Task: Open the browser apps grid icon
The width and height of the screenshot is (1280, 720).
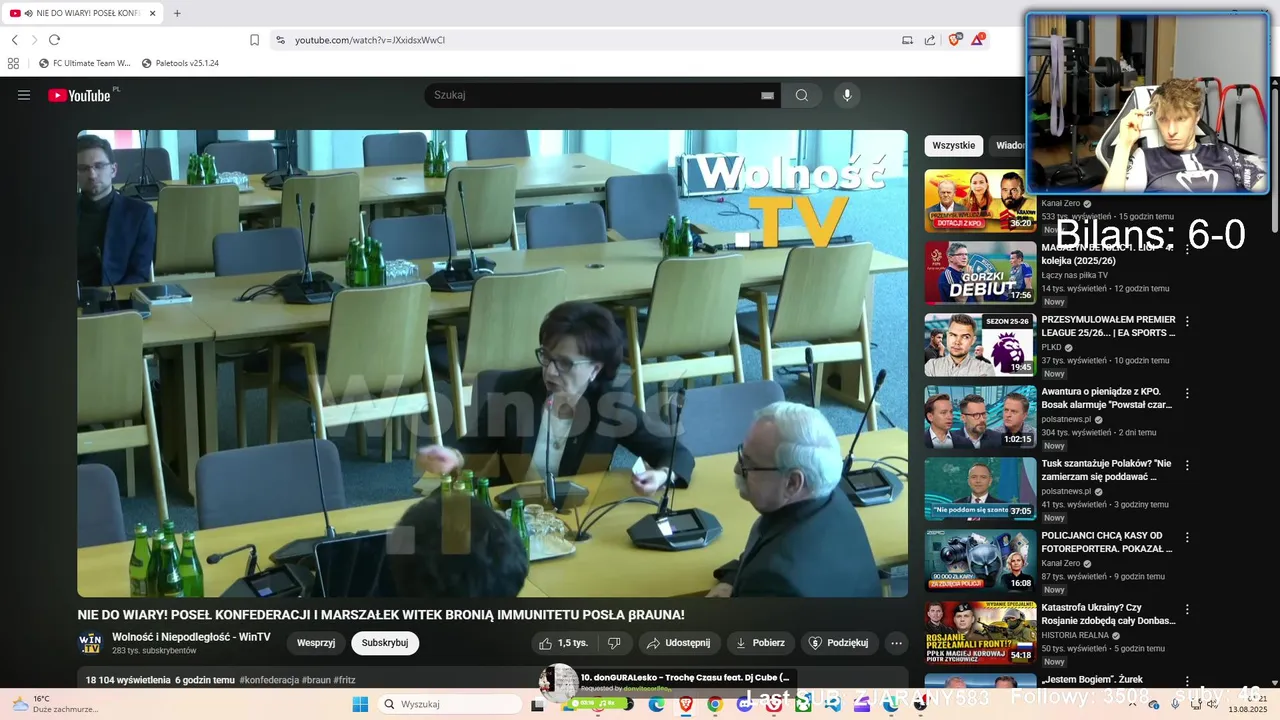Action: [x=13, y=63]
